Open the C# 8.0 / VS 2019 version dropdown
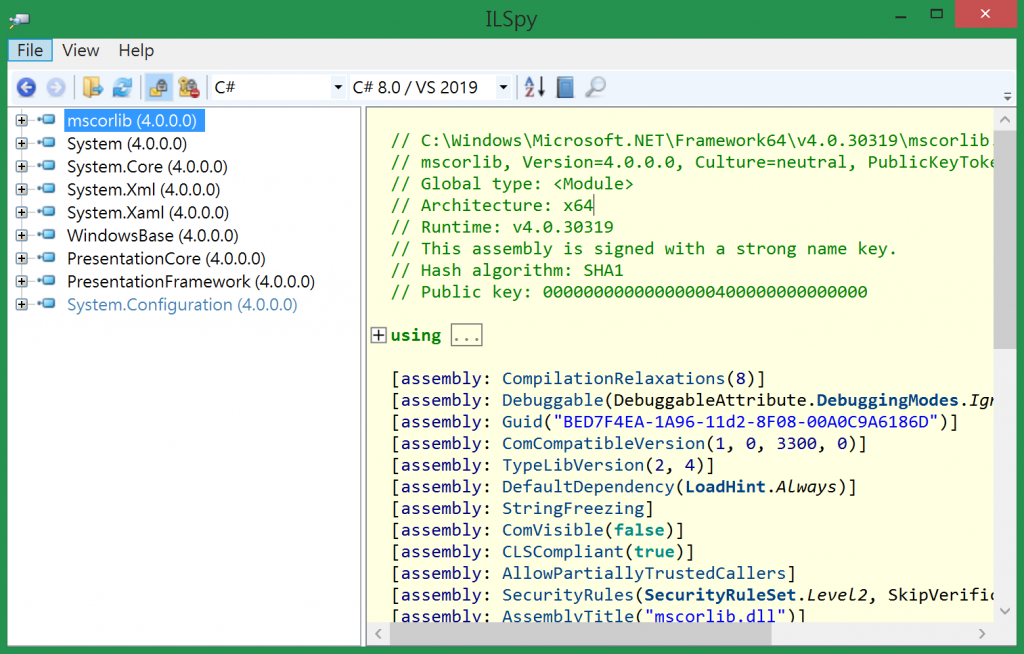Screen dimensions: 1024x654 click(430, 87)
